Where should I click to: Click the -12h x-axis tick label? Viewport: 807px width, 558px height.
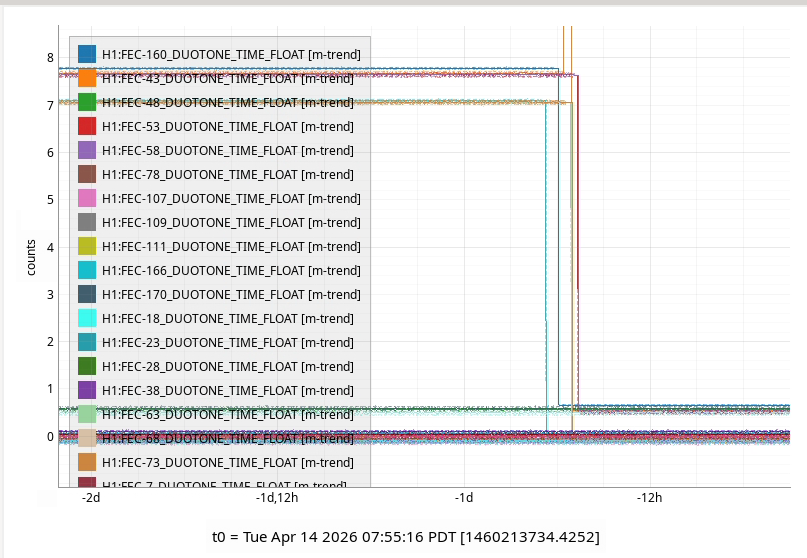[x=650, y=498]
